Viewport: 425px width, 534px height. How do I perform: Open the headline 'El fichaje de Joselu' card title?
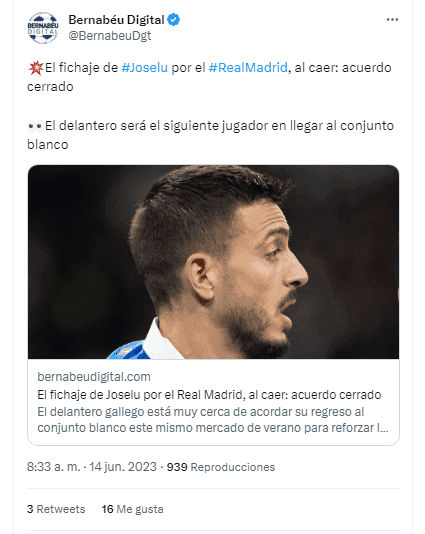pyautogui.click(x=209, y=394)
